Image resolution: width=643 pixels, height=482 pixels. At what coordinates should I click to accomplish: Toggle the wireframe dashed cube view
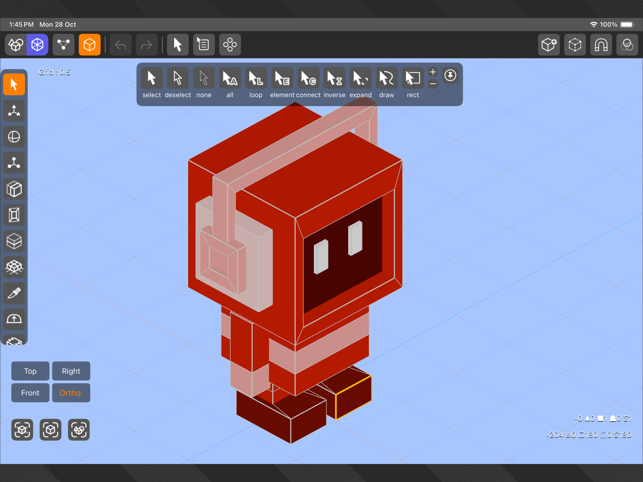(x=575, y=44)
